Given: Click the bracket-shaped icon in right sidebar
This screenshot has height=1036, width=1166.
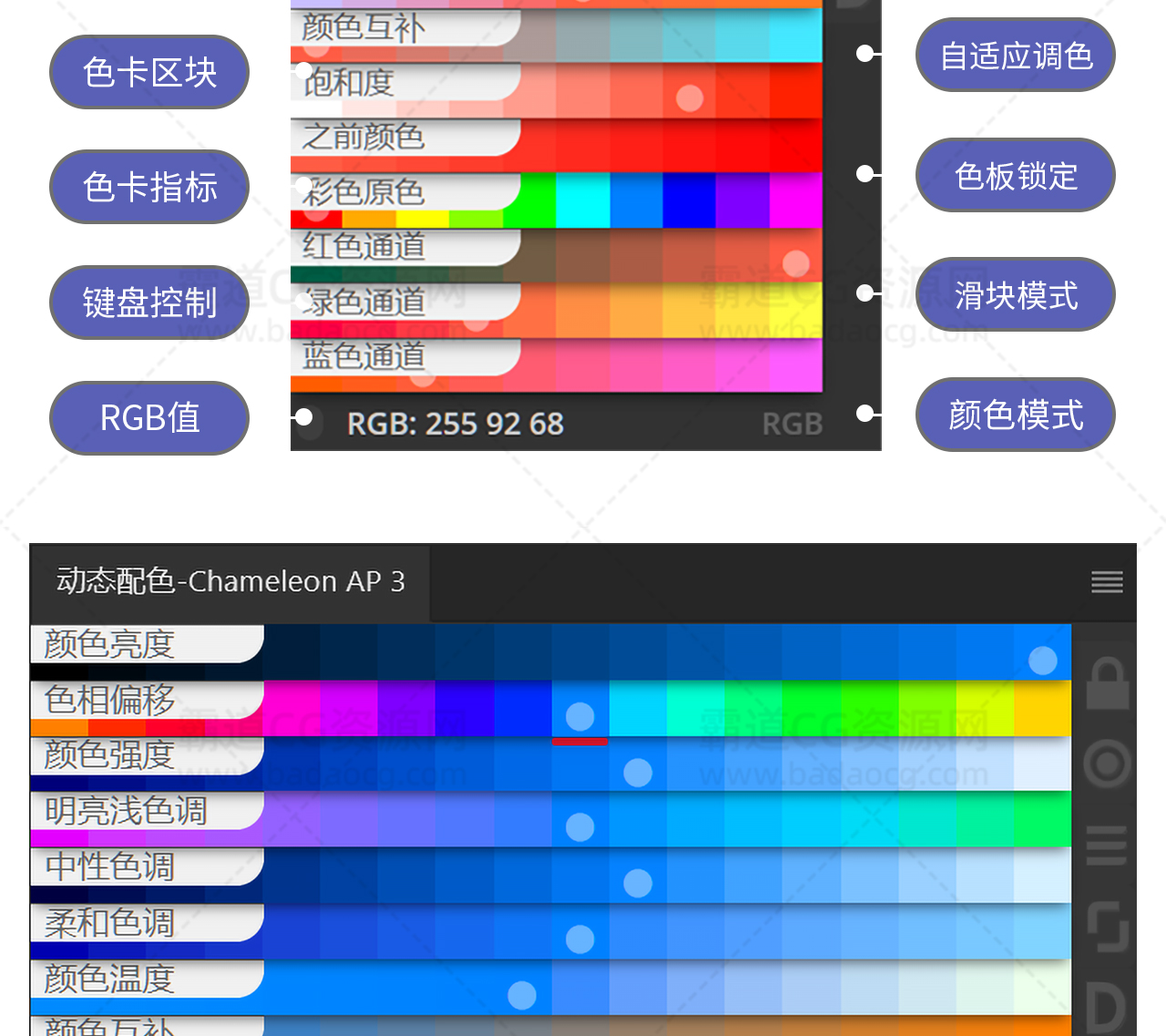Looking at the screenshot, I should pos(1108,927).
